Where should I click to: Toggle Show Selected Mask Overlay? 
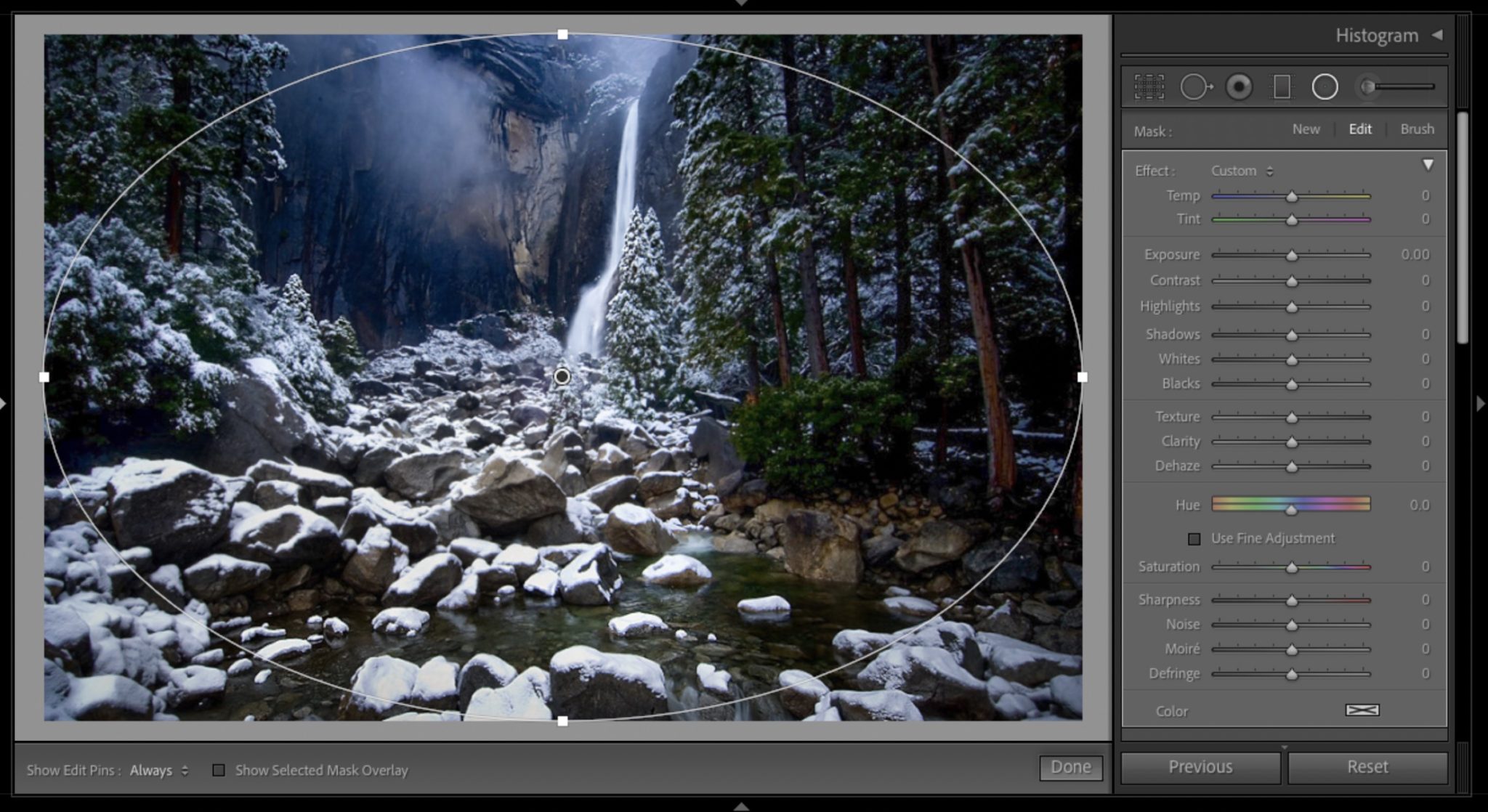(x=219, y=770)
